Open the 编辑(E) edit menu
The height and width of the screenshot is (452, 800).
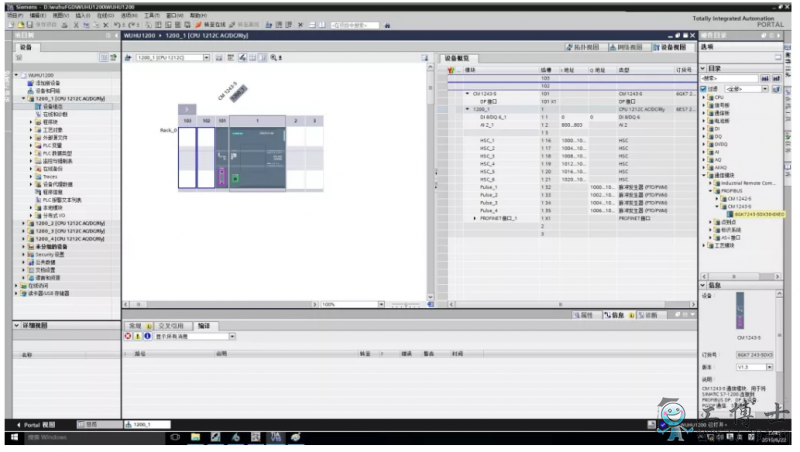(x=38, y=16)
